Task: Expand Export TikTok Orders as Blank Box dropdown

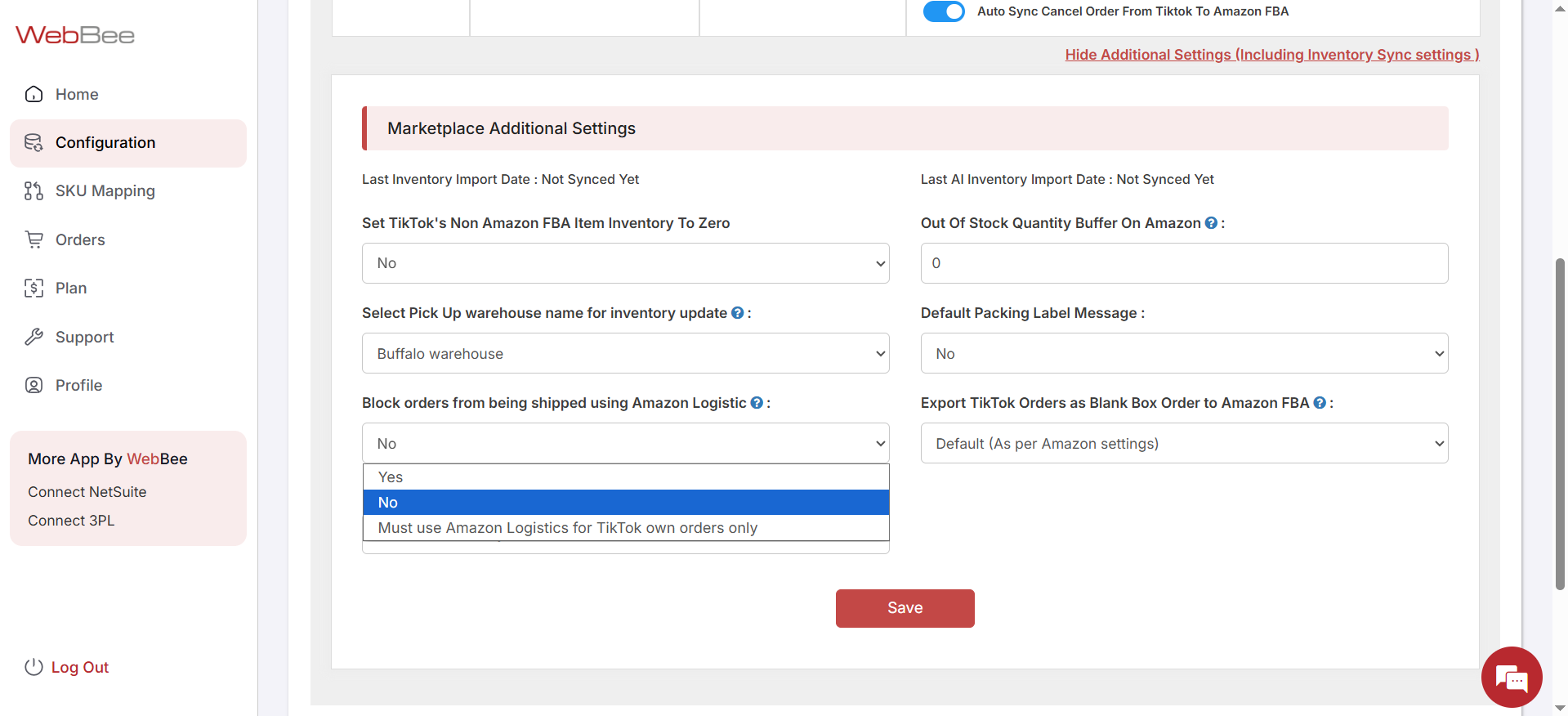Action: [x=1183, y=443]
